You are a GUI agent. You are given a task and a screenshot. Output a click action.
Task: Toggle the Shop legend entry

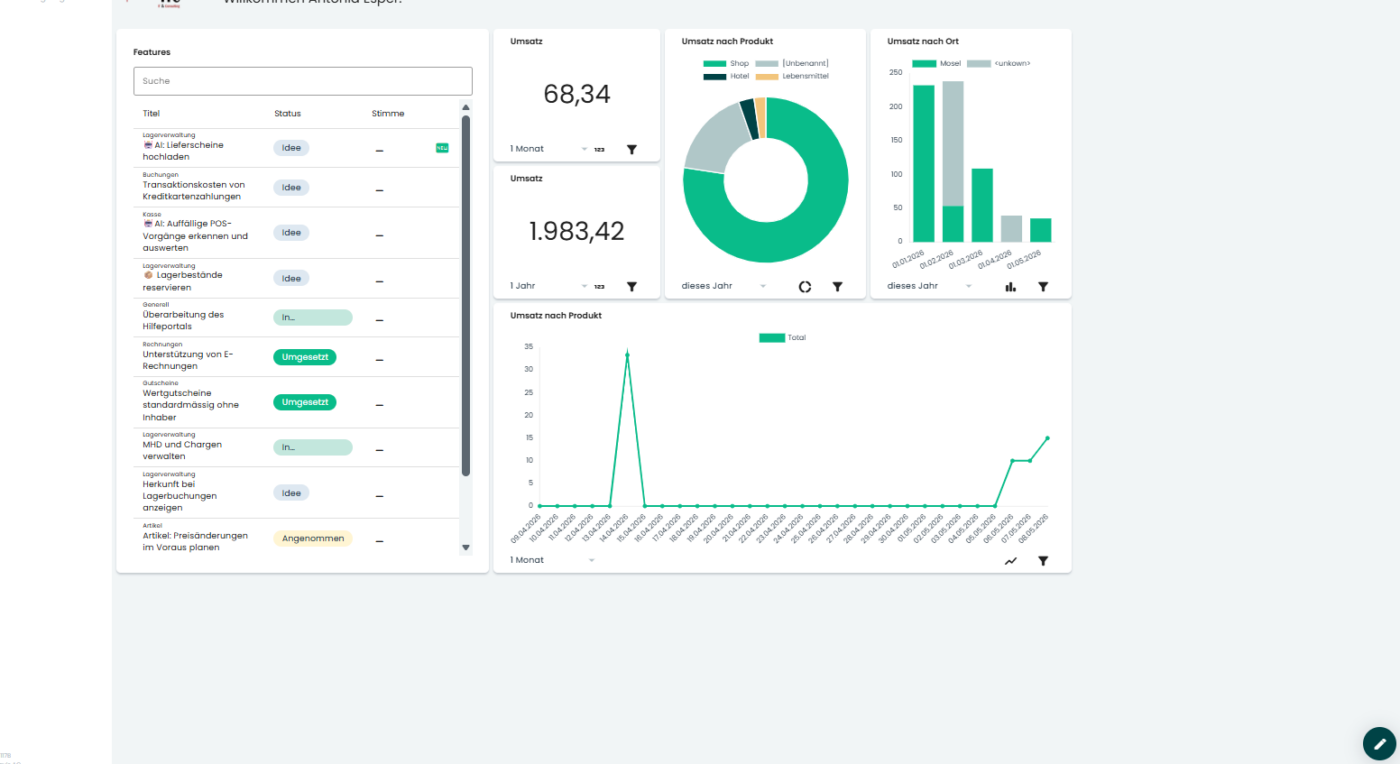726,64
